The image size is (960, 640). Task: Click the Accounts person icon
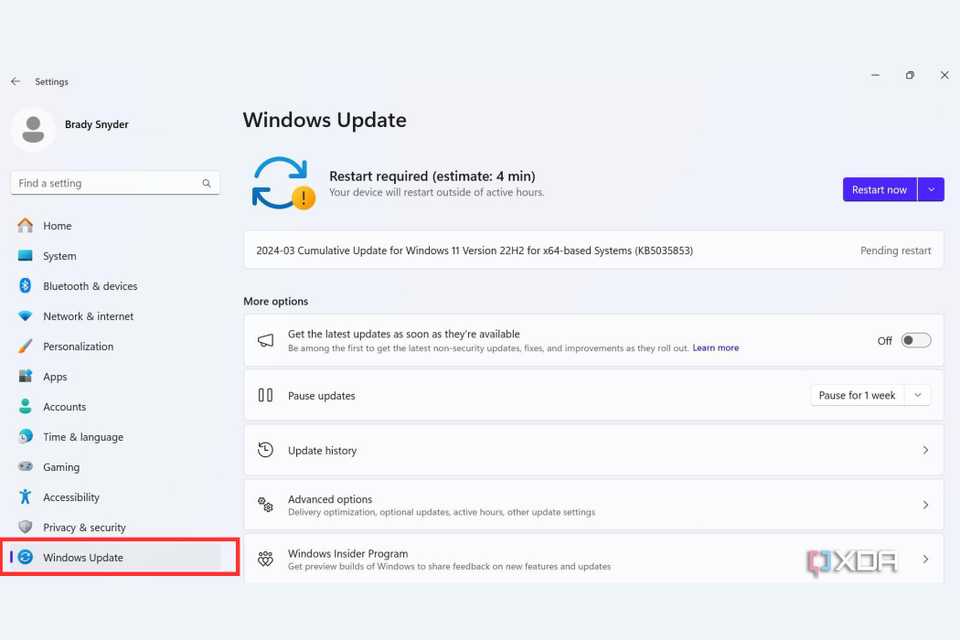coord(25,406)
